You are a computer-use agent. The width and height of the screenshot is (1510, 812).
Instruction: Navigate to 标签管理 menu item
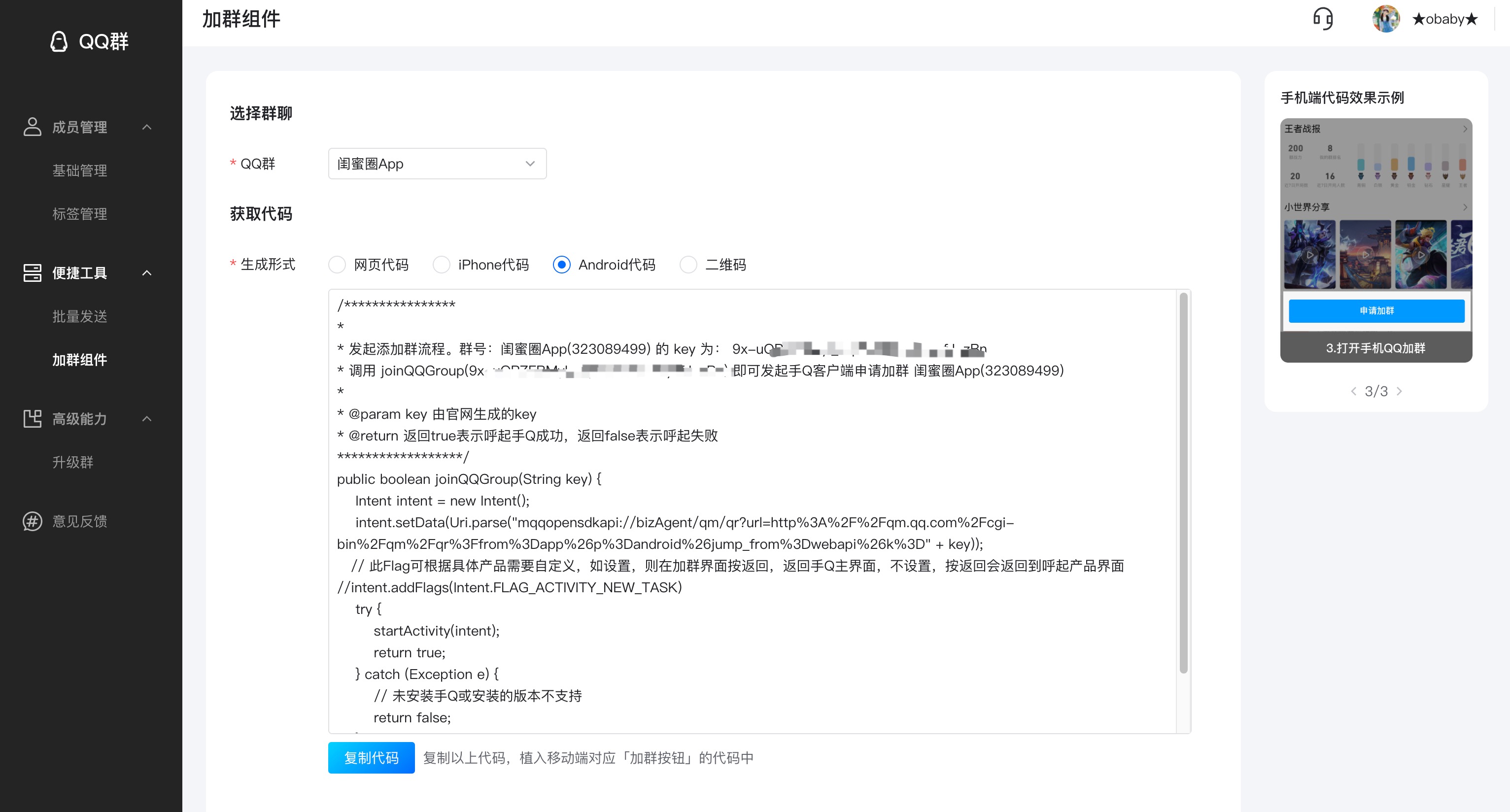click(80, 214)
